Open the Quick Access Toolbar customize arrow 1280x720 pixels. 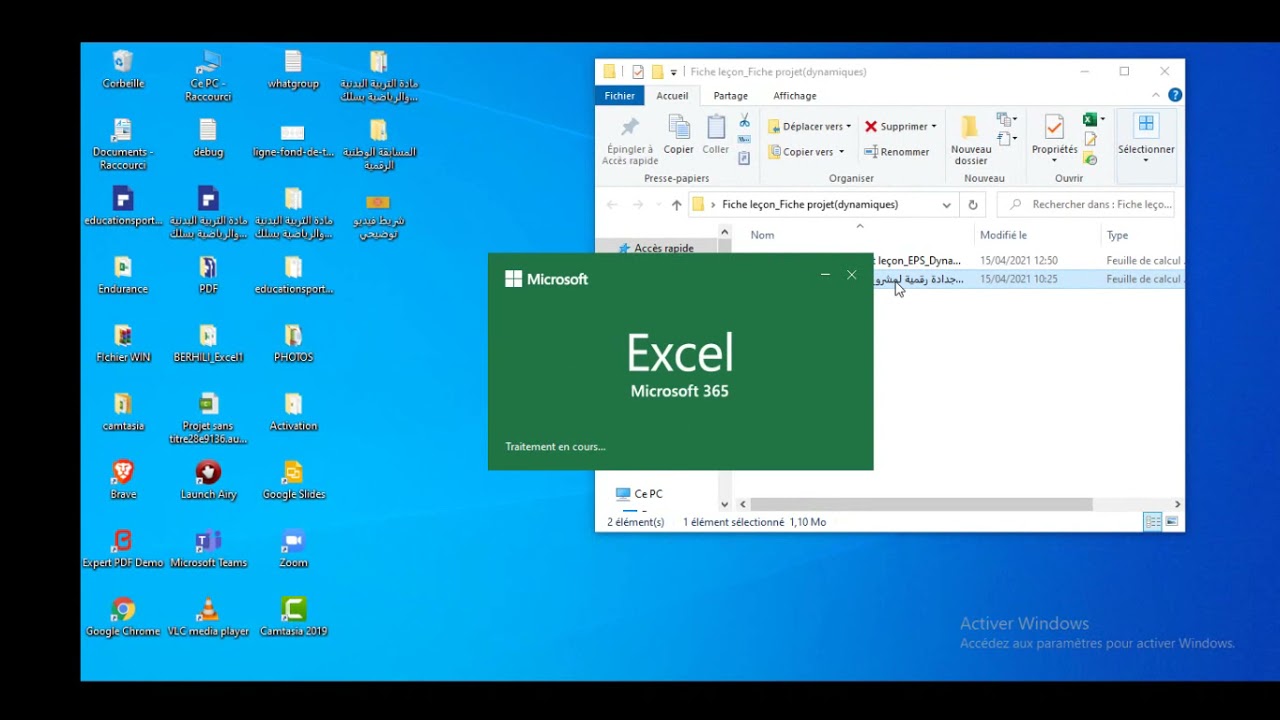coord(673,72)
